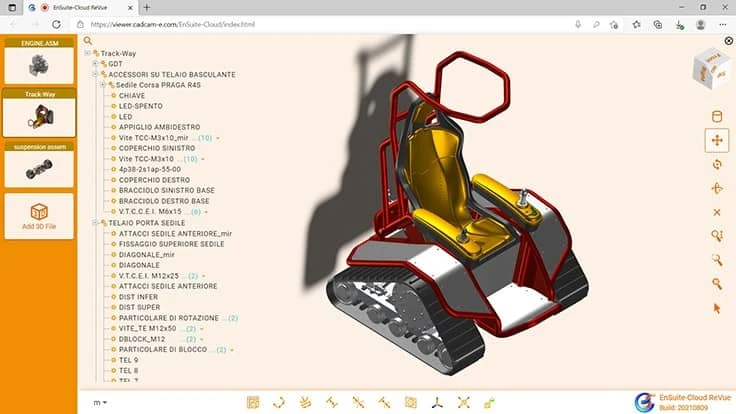Activate the rotate view tool
736x414 pixels.
[x=716, y=164]
